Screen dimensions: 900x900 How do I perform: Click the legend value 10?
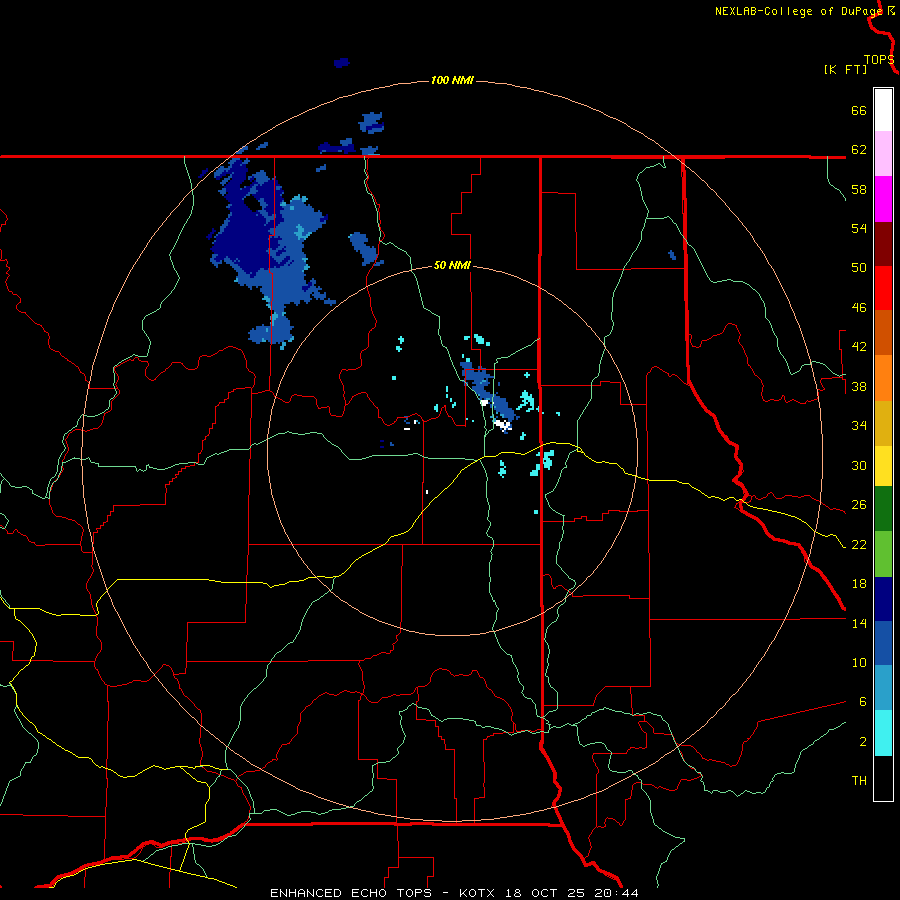859,663
